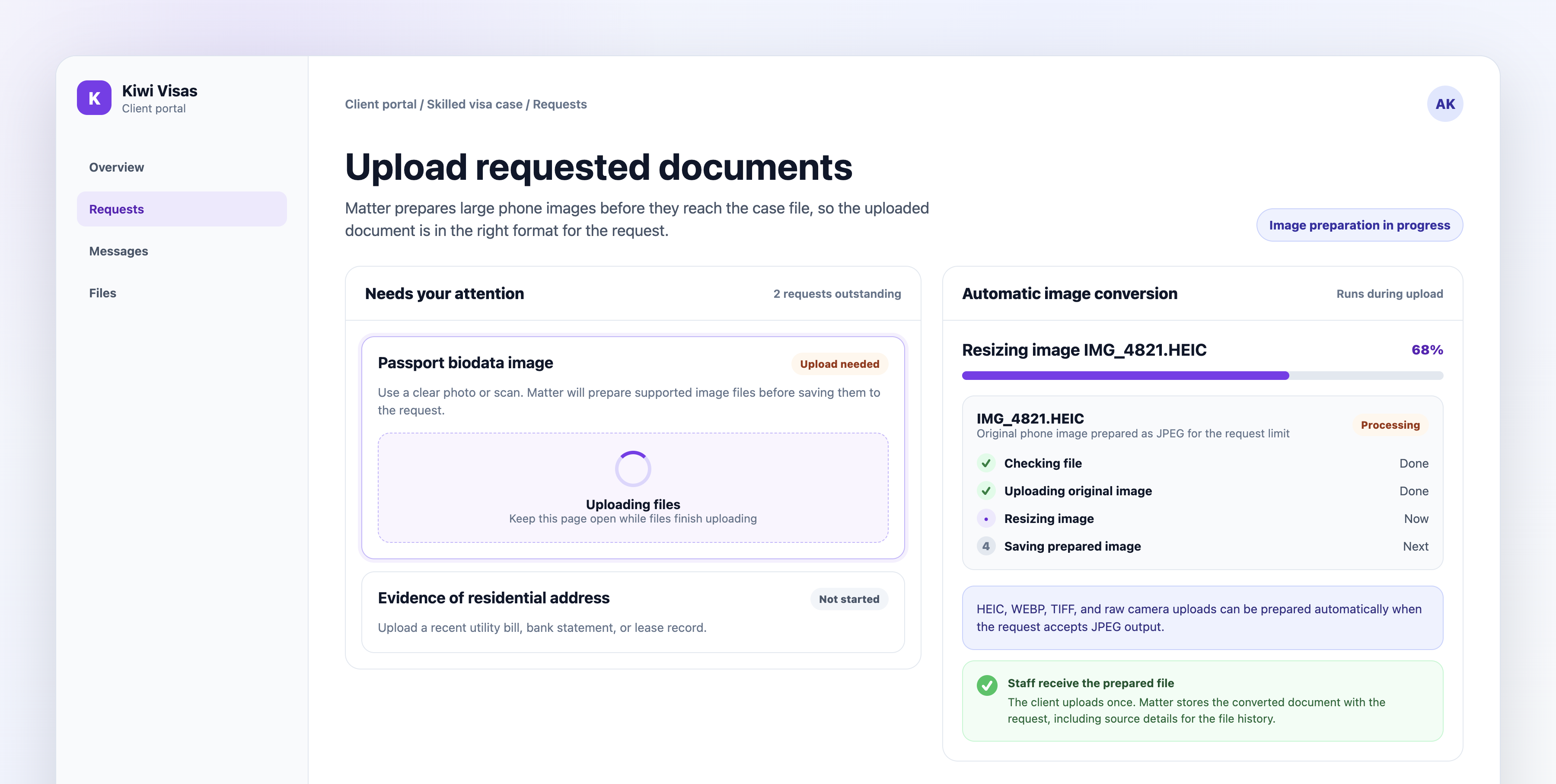The image size is (1556, 784).
Task: Click the Not started badge
Action: pyautogui.click(x=849, y=599)
